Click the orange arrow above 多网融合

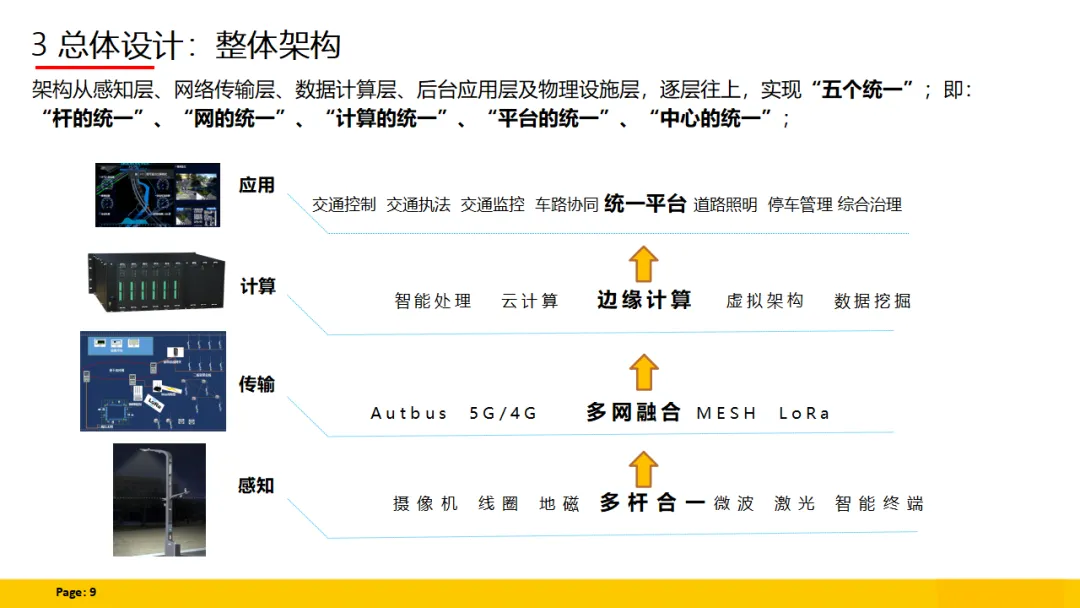pyautogui.click(x=644, y=373)
